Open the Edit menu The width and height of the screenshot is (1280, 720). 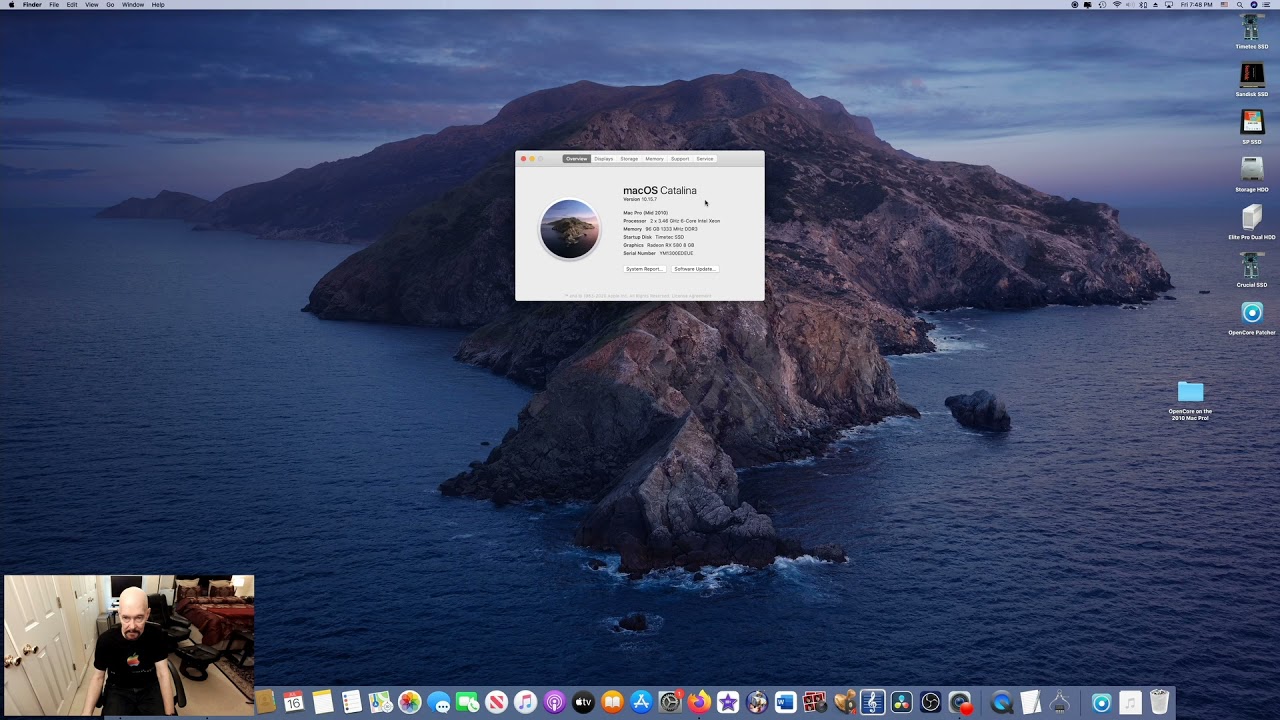[x=72, y=5]
